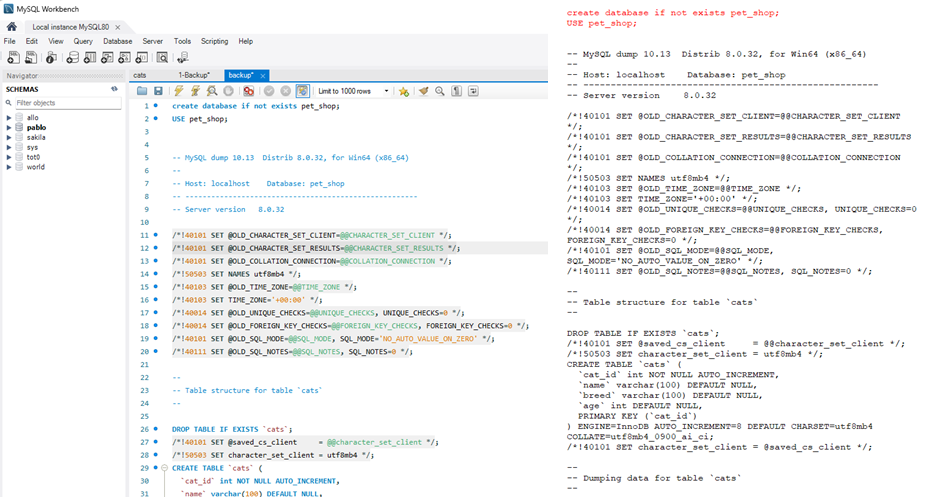Open the Database menu
Screen dimensions: 943x497
click(118, 42)
